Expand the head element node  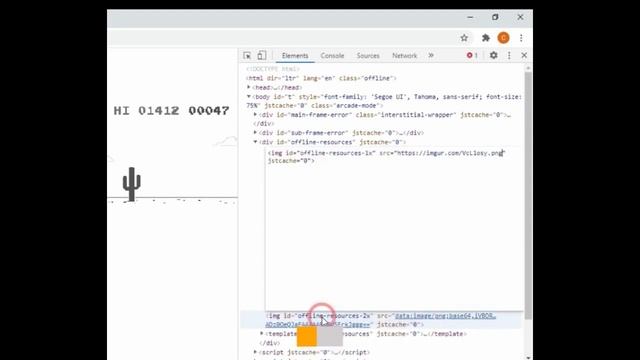click(x=249, y=87)
